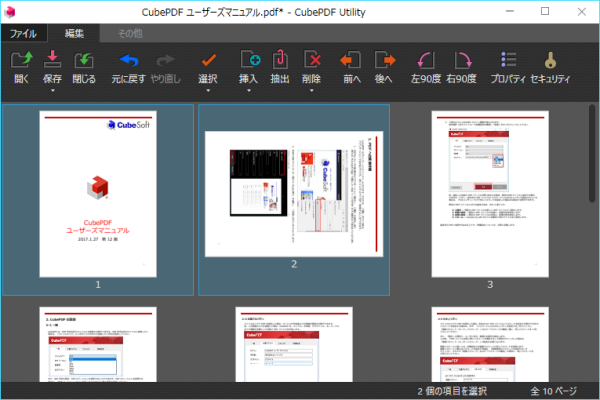Click the 閉じる (Close file) icon
Viewport: 600px width, 400px height.
click(x=84, y=60)
